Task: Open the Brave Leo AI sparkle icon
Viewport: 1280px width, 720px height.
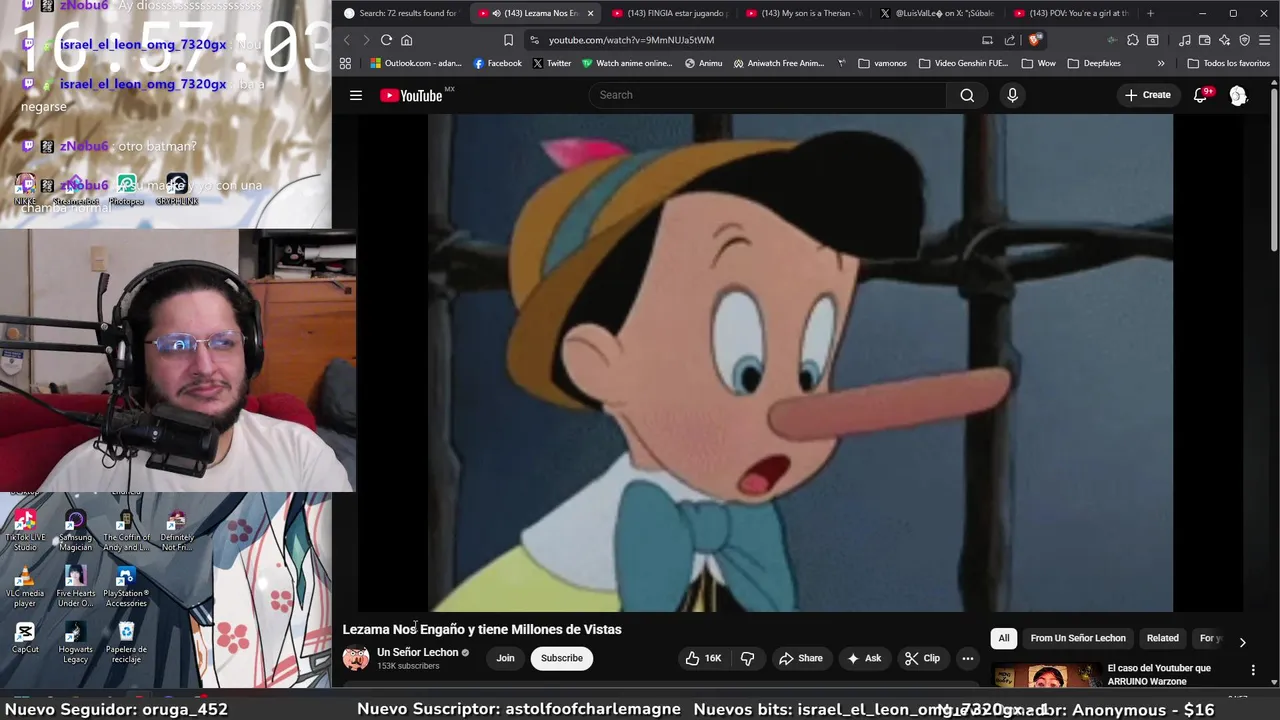Action: [1224, 40]
